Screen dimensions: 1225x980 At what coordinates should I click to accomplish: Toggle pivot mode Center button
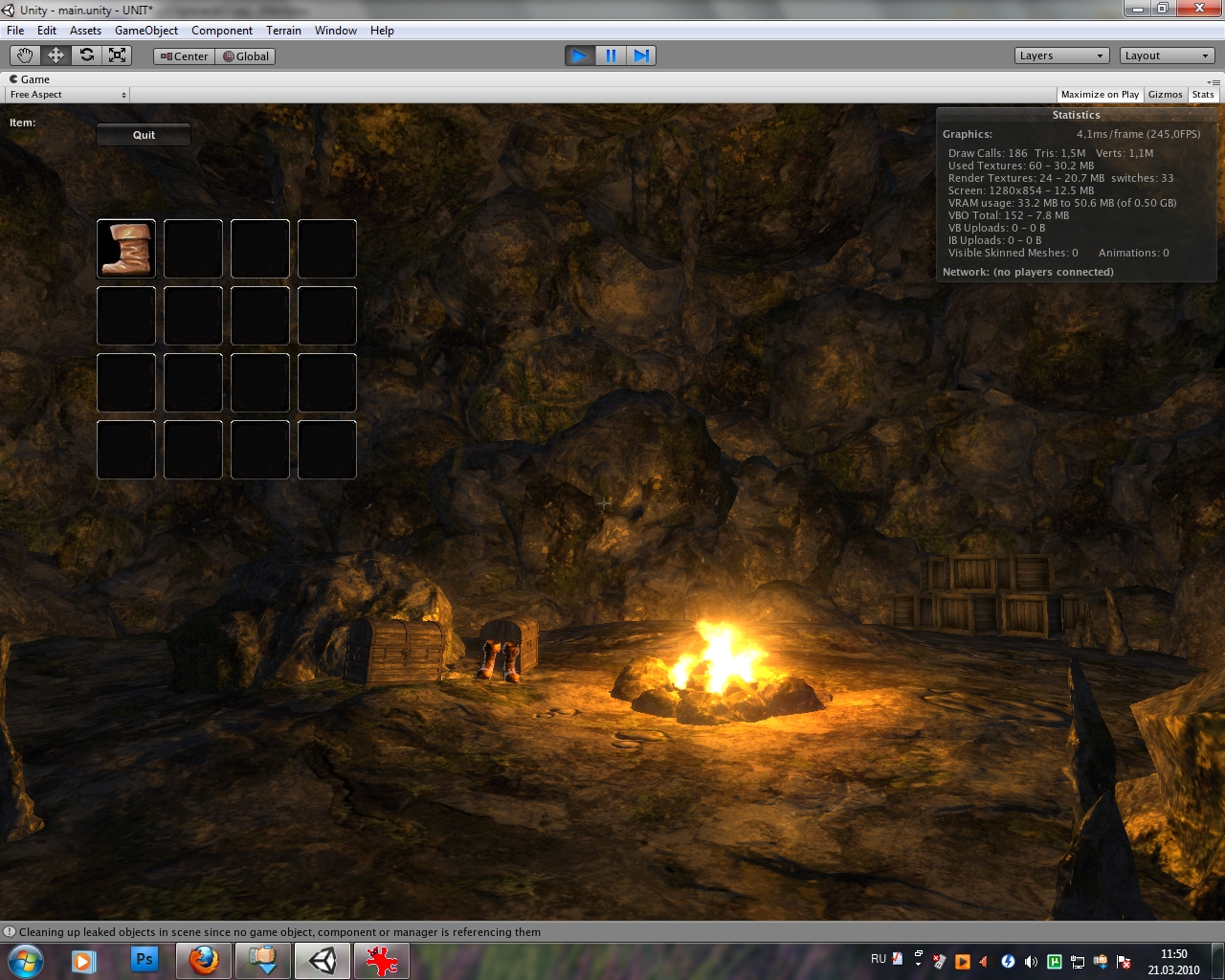(x=185, y=56)
